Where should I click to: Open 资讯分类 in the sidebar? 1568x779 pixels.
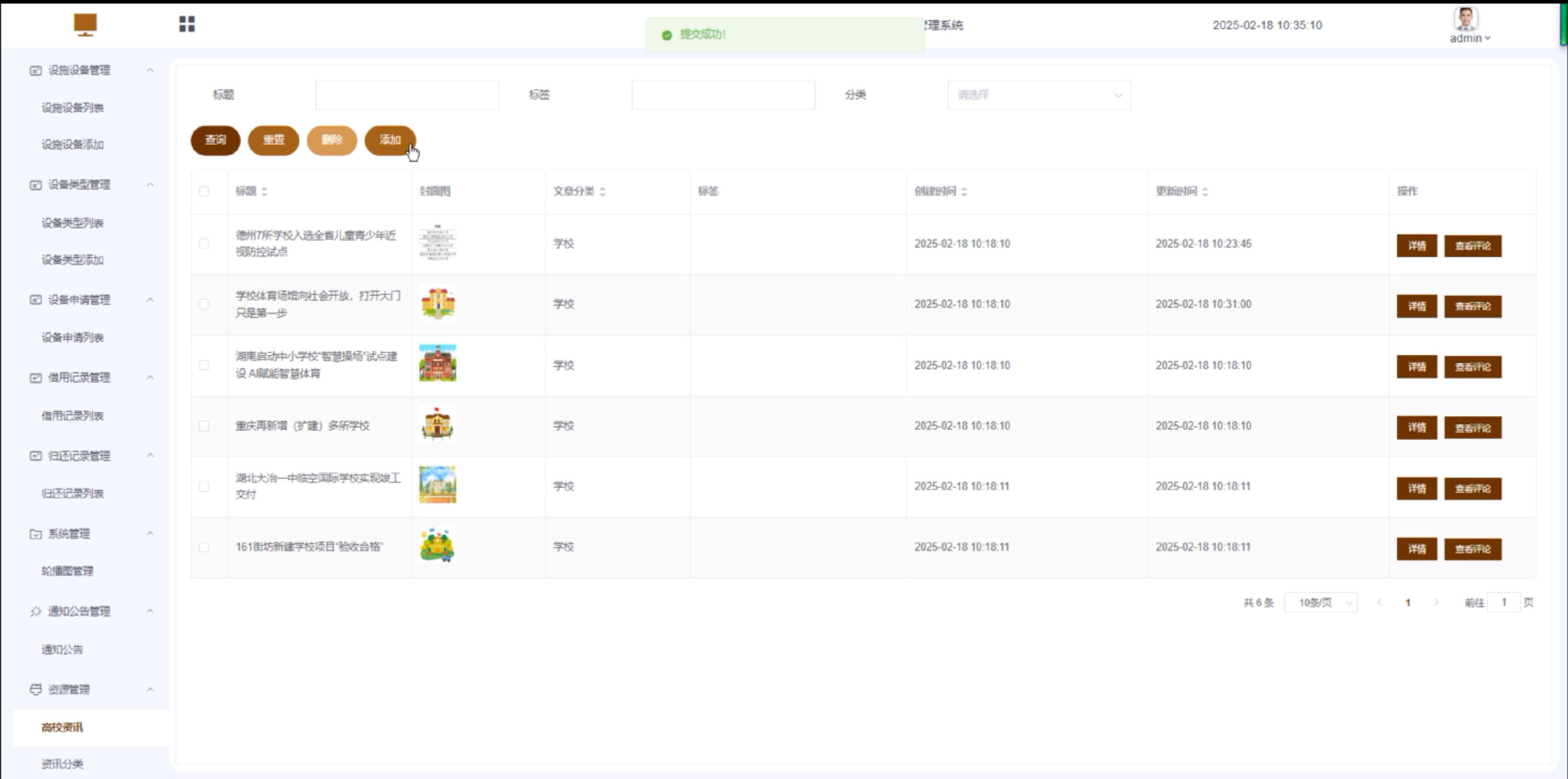pos(62,764)
